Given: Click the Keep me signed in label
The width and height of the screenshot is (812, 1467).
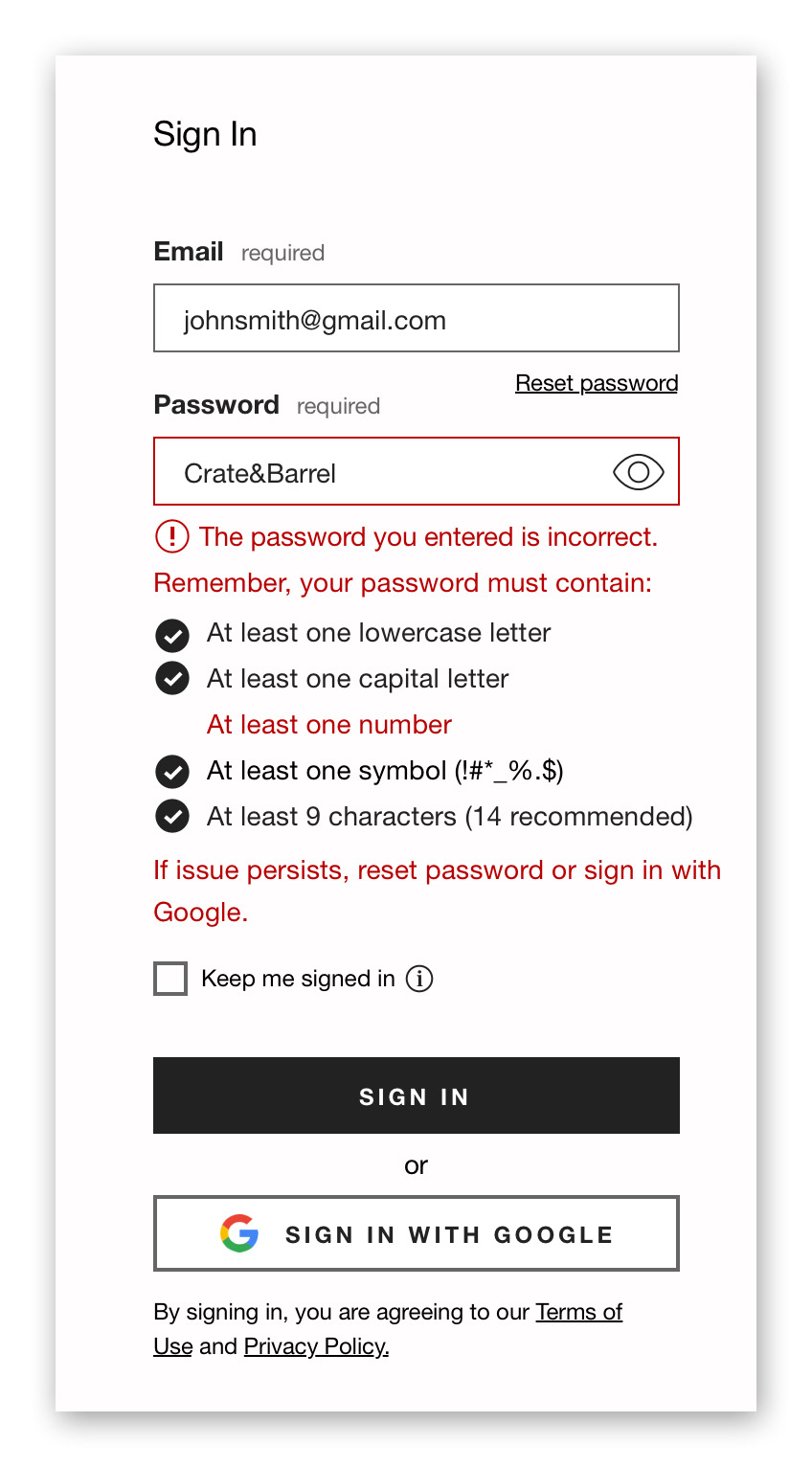Looking at the screenshot, I should click(298, 979).
